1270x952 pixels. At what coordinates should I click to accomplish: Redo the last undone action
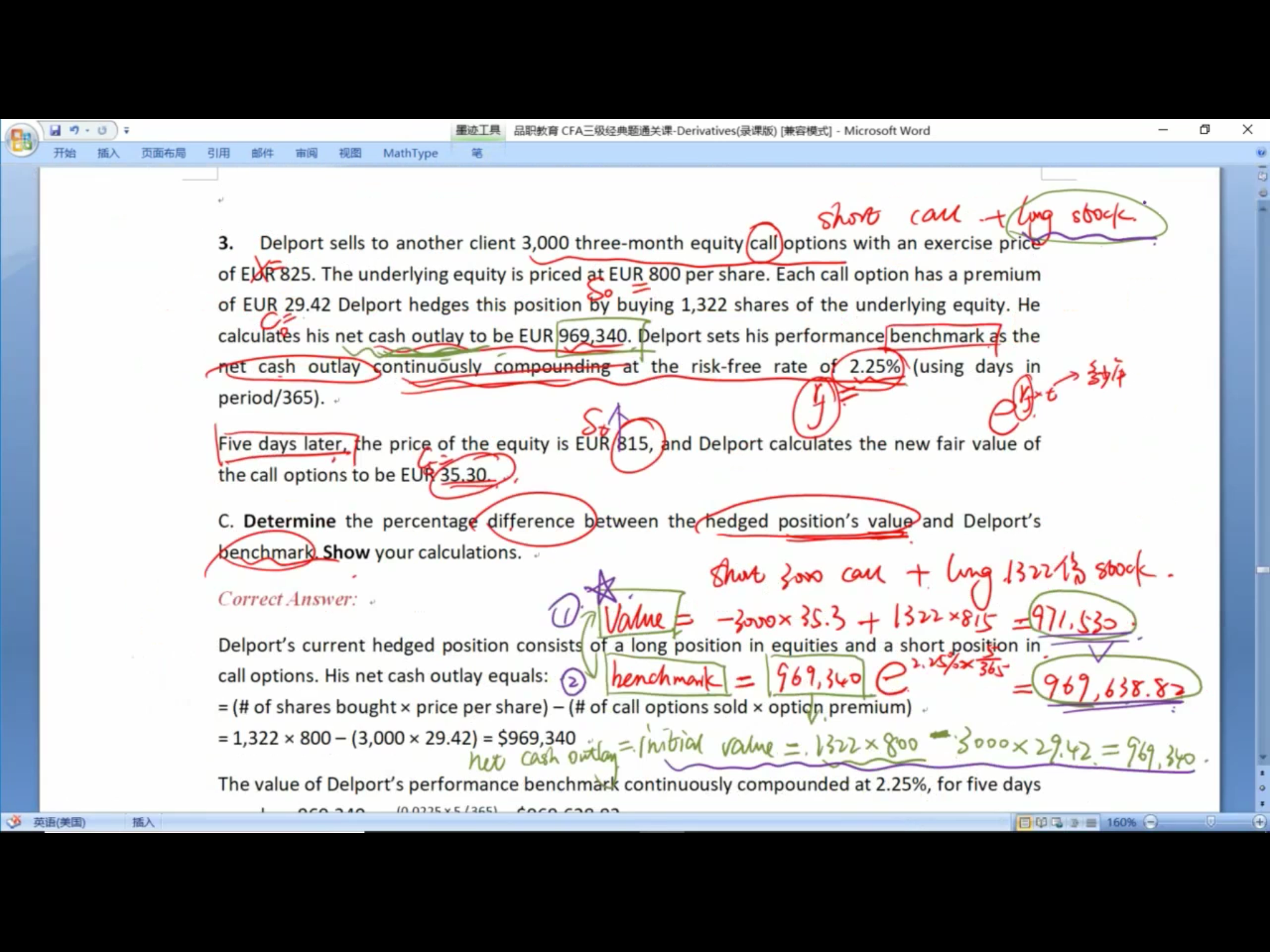click(x=102, y=130)
